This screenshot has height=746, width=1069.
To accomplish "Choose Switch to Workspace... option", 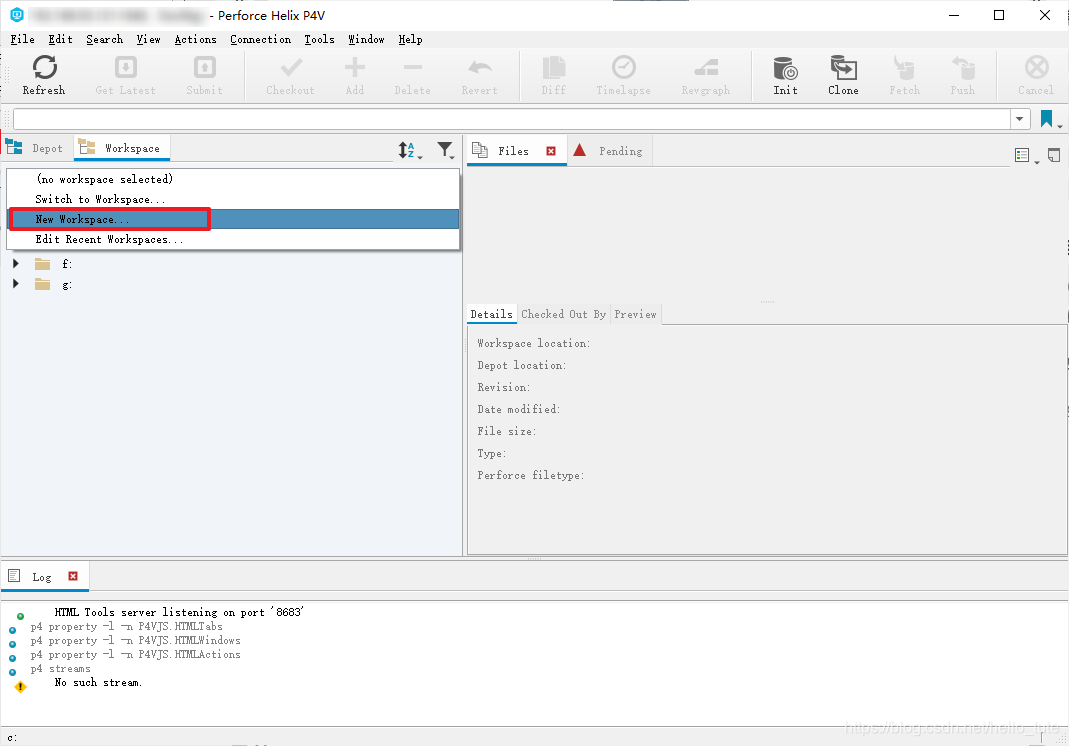I will [233, 199].
